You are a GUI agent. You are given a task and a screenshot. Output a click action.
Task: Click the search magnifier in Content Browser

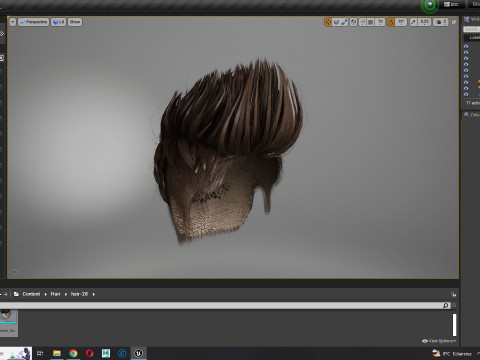pos(446,305)
